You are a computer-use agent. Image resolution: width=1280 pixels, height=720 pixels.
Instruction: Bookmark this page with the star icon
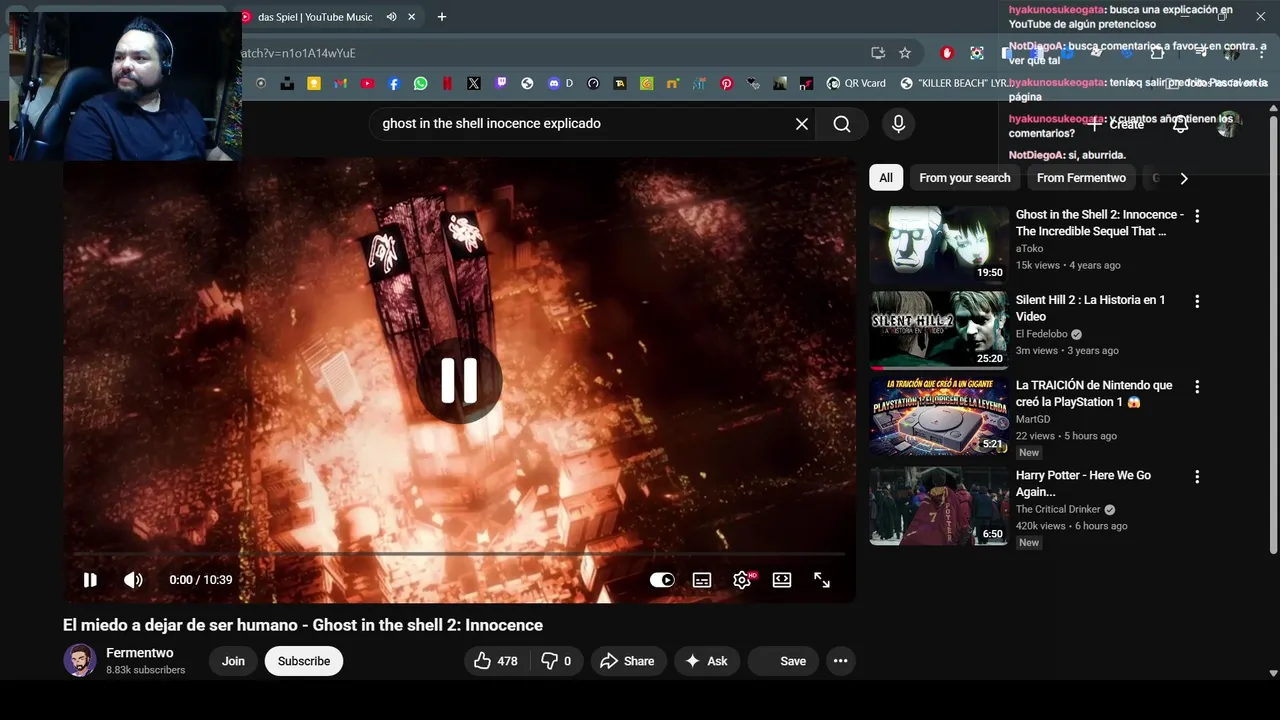coord(905,53)
